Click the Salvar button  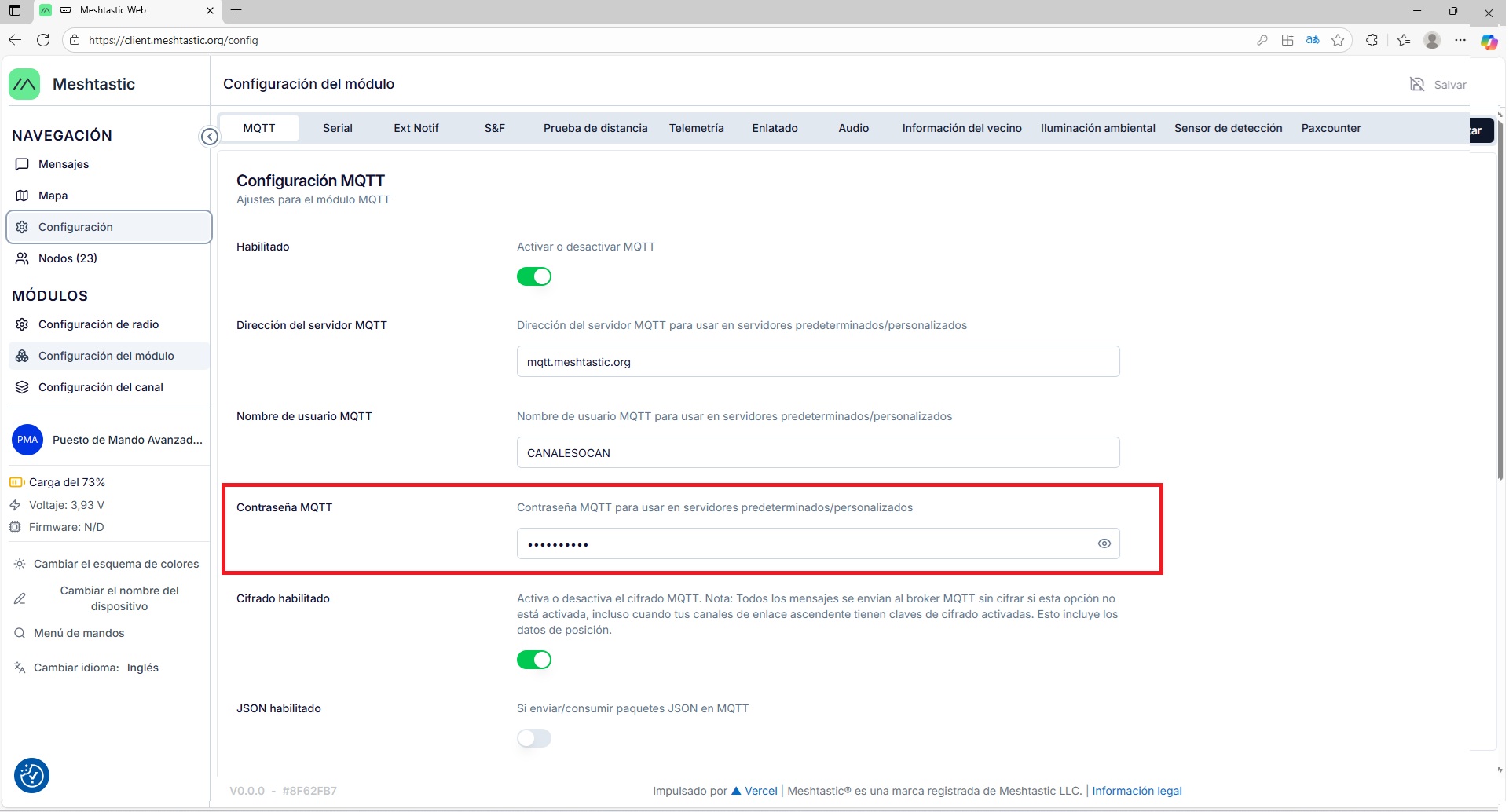1438,85
